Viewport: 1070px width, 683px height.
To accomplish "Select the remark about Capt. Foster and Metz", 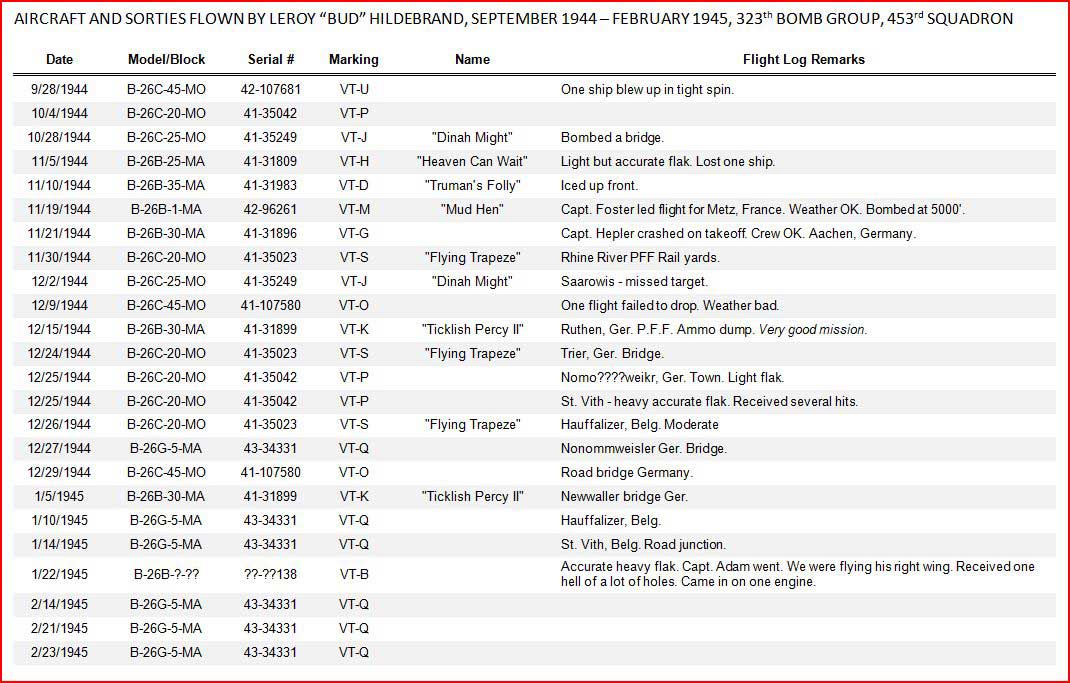I will tap(763, 209).
